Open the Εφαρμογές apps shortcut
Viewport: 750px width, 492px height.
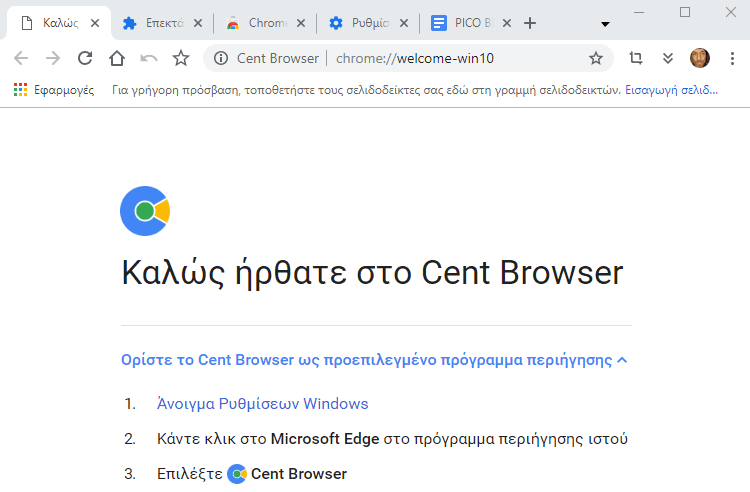[x=54, y=90]
